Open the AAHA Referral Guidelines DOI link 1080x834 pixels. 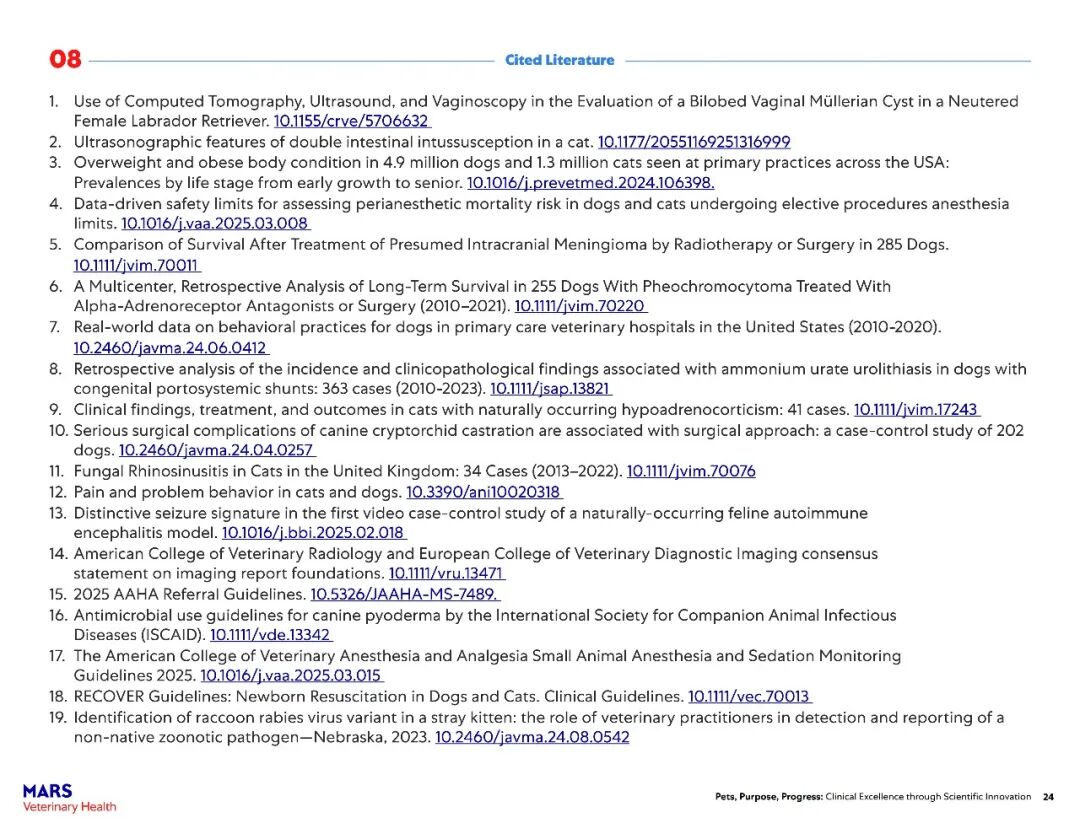[404, 594]
